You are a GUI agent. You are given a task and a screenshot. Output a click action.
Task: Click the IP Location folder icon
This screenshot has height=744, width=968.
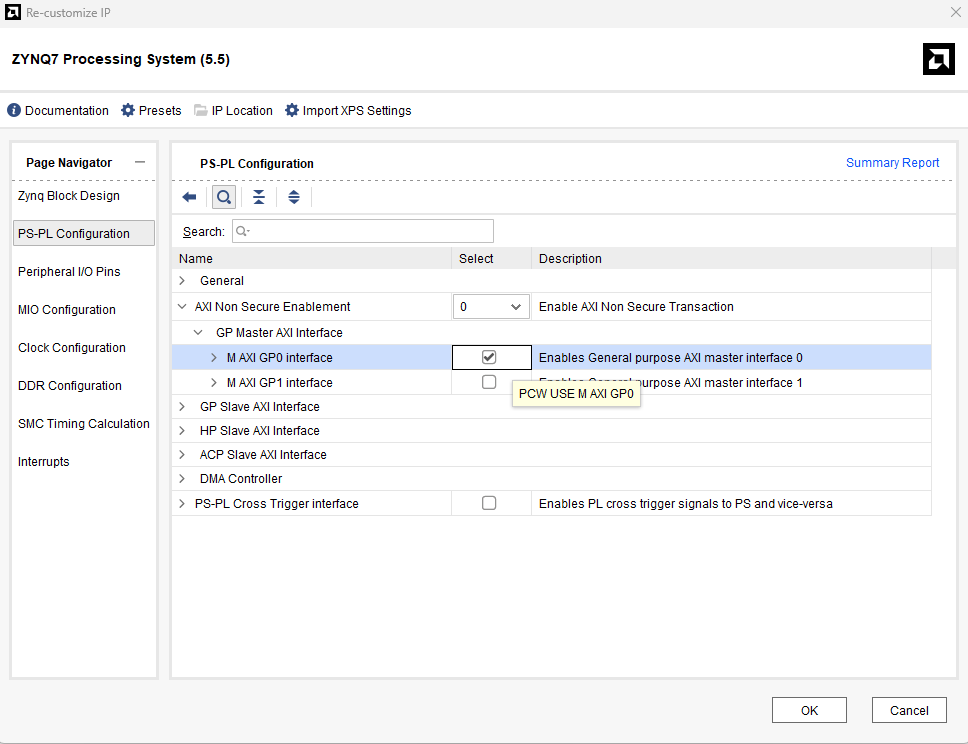coord(201,111)
